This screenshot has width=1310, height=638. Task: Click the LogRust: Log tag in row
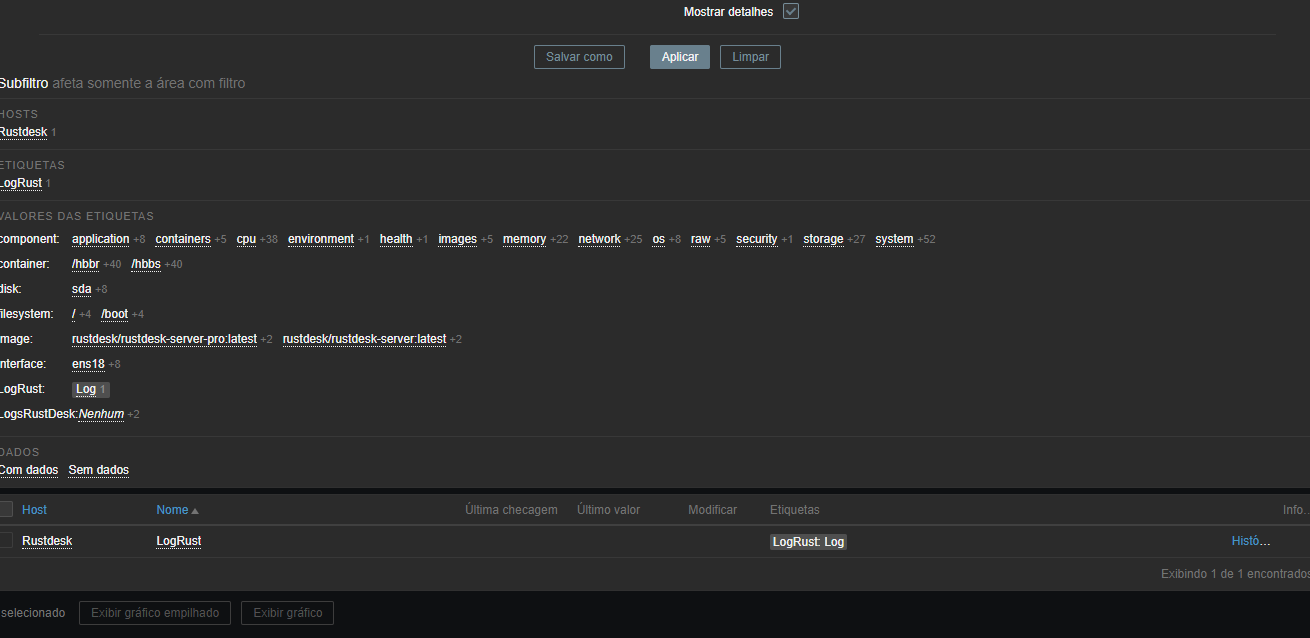pyautogui.click(x=808, y=542)
